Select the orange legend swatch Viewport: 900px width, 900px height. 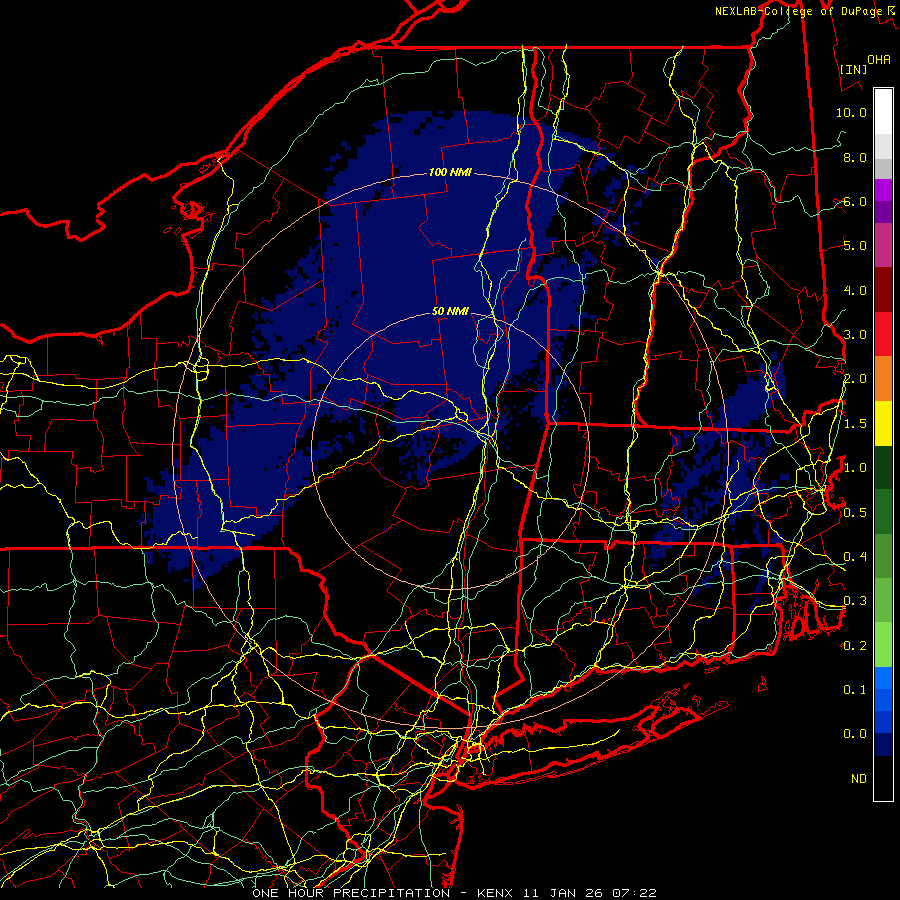click(883, 379)
